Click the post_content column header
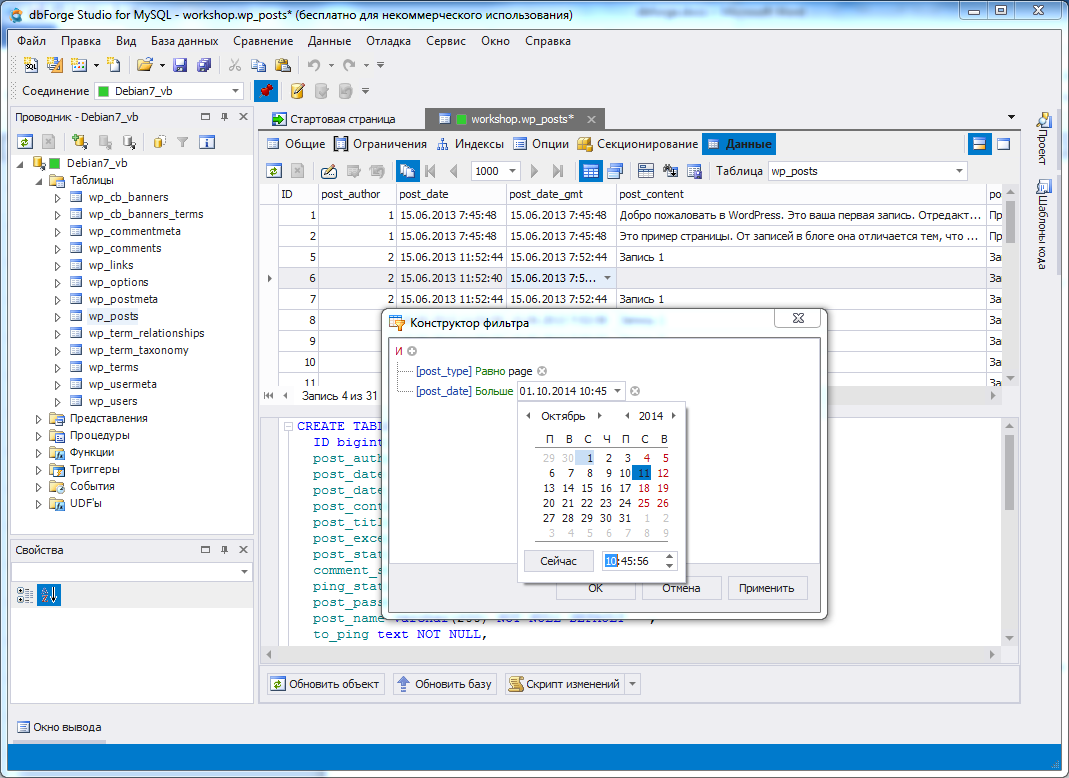 click(801, 194)
